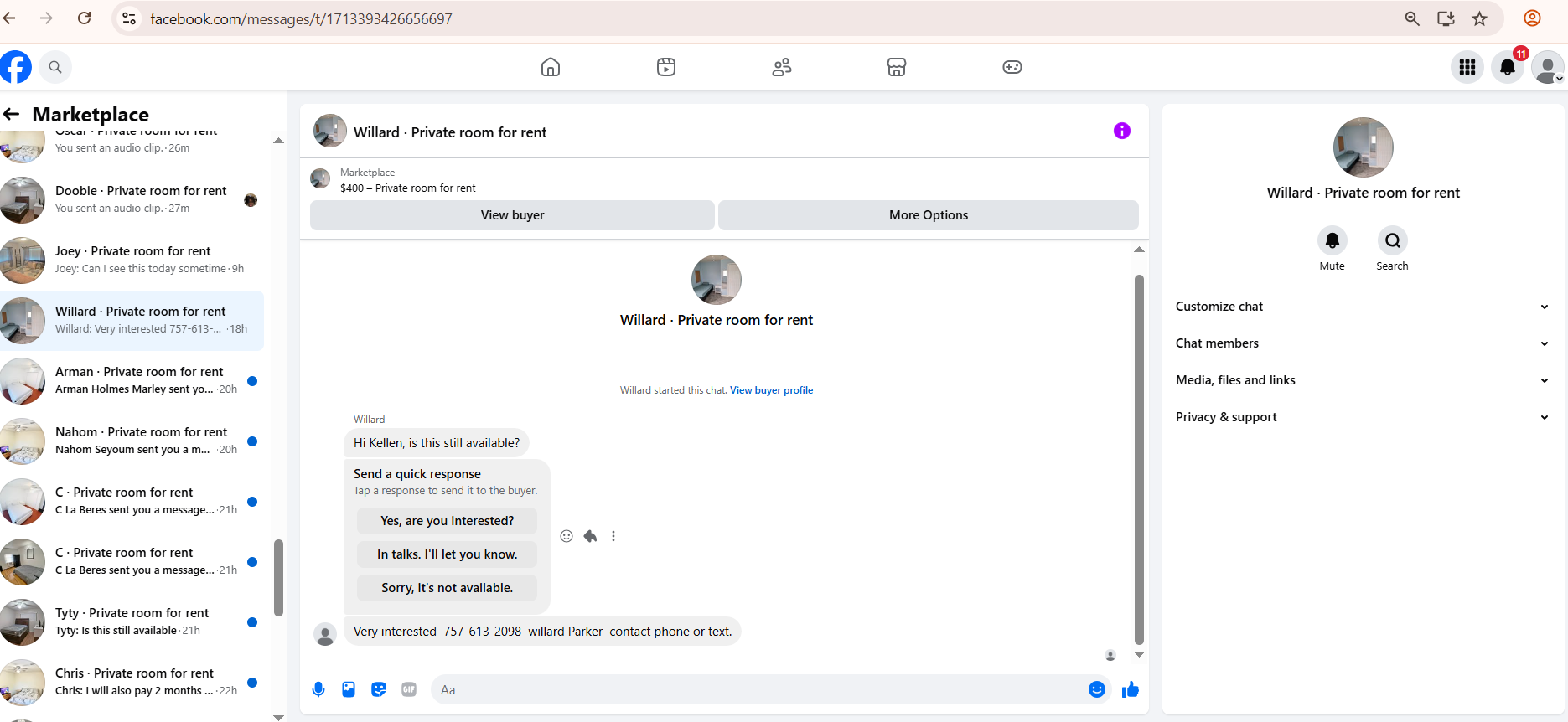Open conversation information purple icon
The image size is (1568, 722).
point(1122,131)
